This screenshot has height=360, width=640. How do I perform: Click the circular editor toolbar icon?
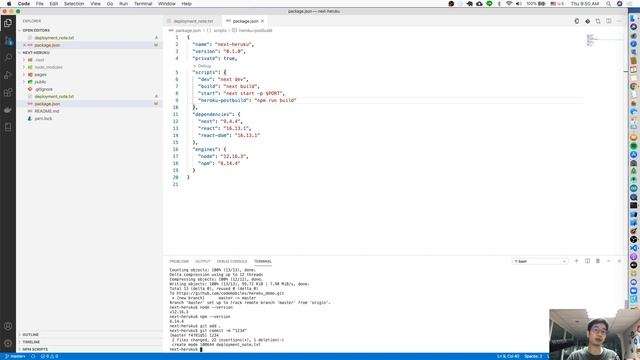pos(577,21)
